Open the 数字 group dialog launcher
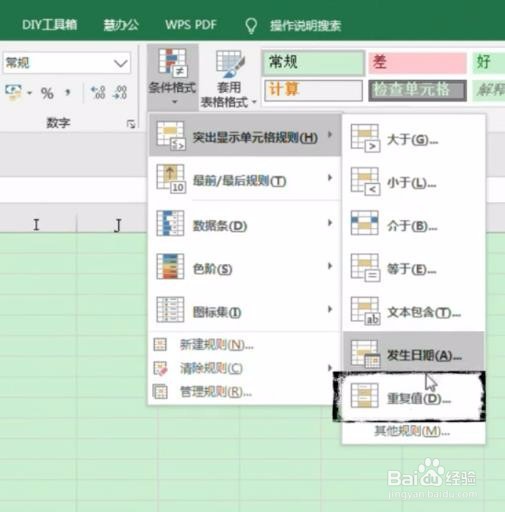Viewport: 505px width, 512px height. pos(131,124)
